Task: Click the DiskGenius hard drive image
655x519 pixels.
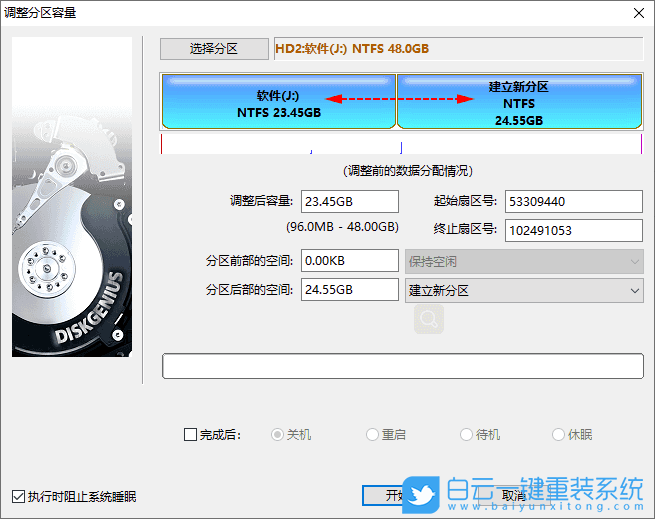Action: (72, 197)
